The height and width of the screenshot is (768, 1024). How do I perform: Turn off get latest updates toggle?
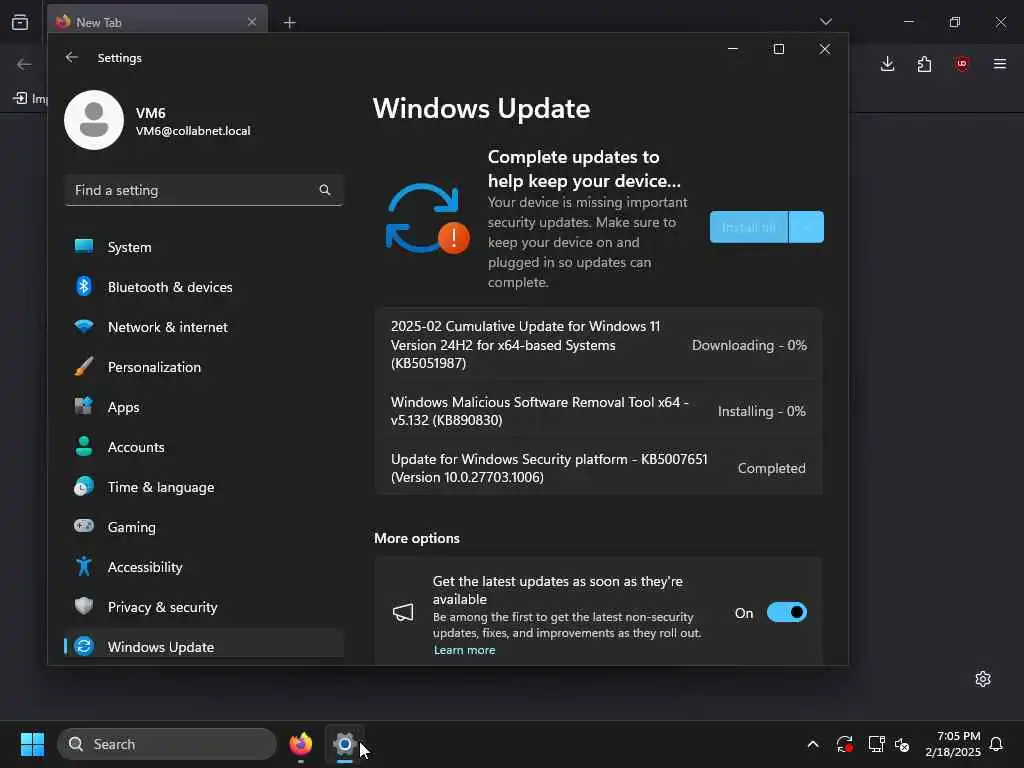tap(787, 613)
